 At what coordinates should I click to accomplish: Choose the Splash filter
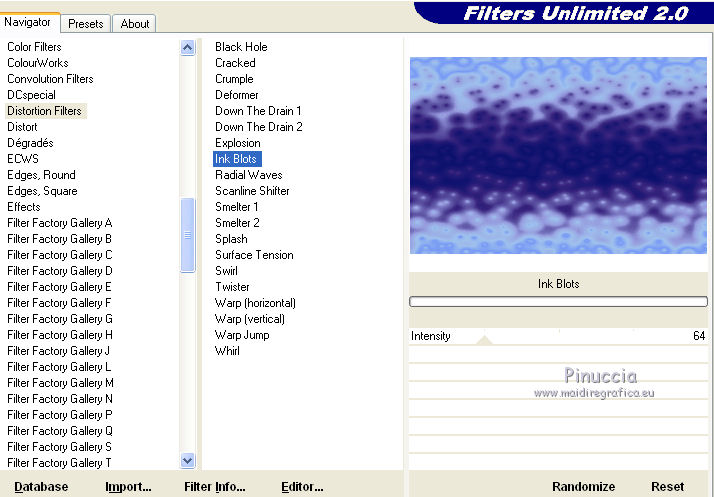231,239
